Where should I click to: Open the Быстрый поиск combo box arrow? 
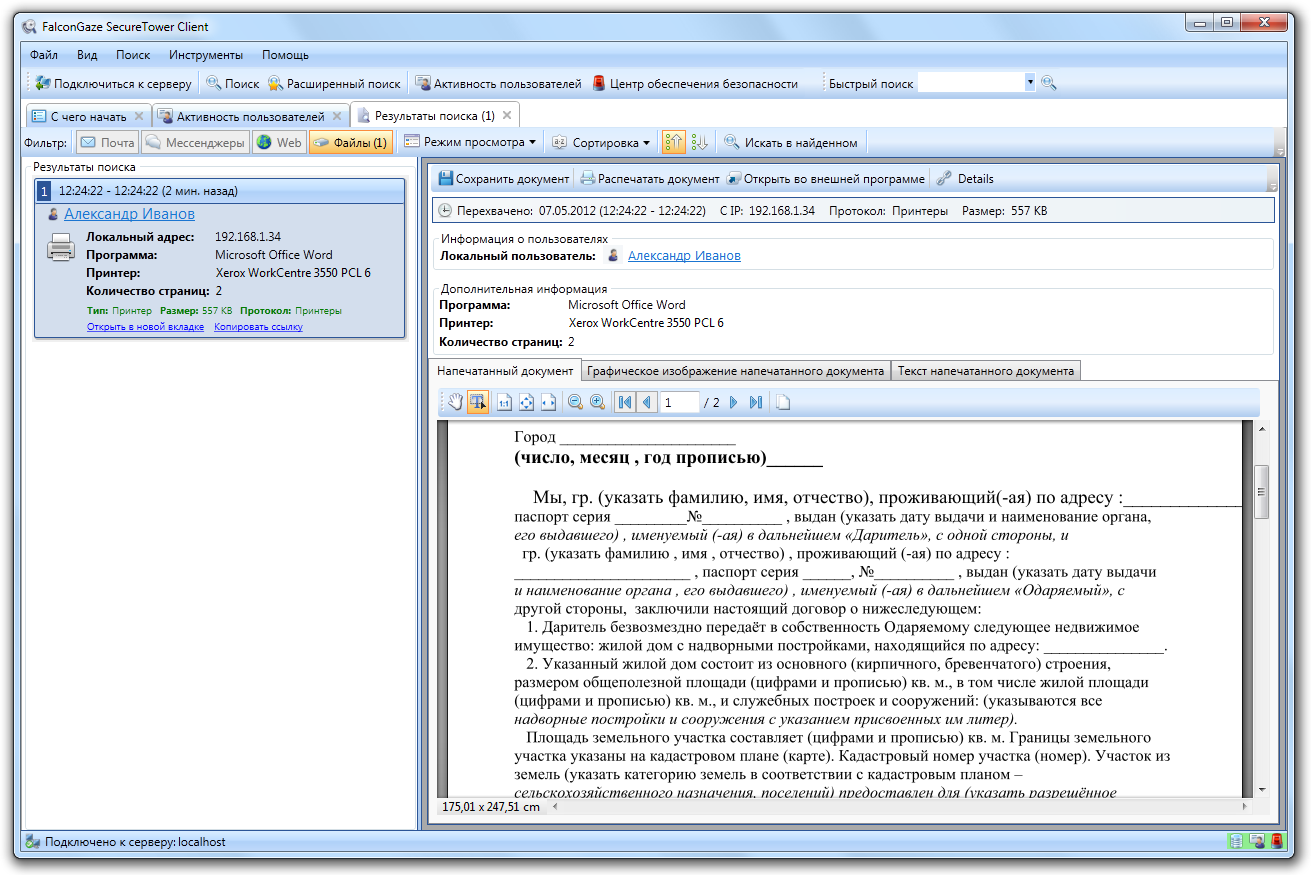click(x=1030, y=83)
